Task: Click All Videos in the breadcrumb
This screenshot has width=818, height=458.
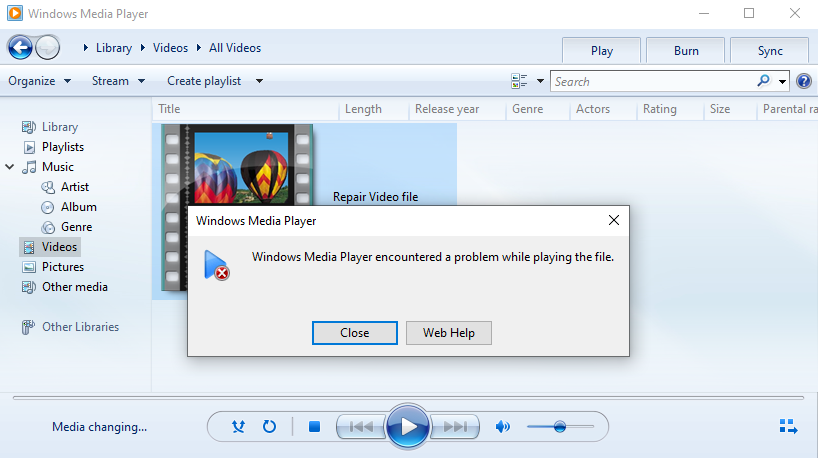Action: coord(235,48)
